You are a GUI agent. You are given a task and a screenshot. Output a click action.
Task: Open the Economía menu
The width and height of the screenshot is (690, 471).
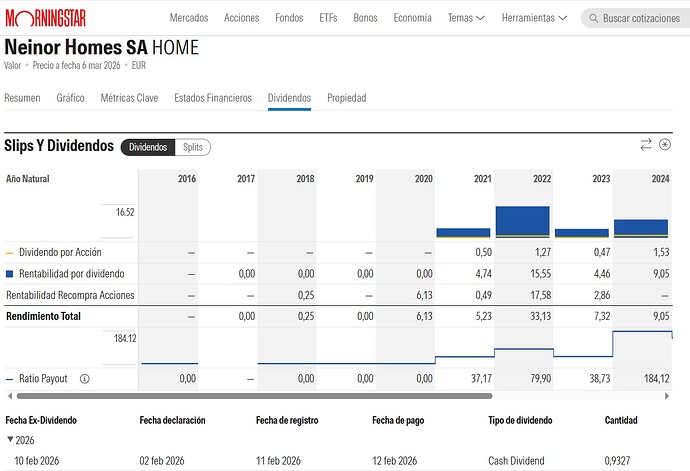[412, 18]
